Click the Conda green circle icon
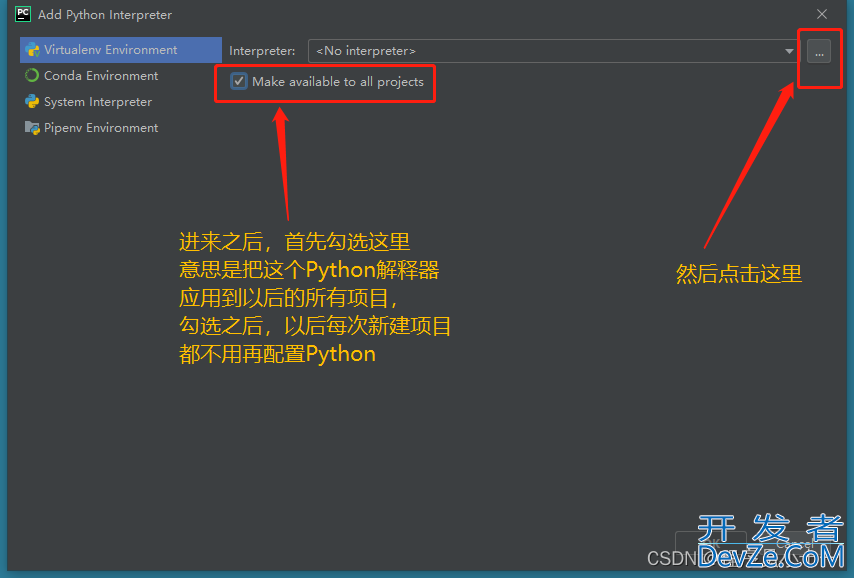This screenshot has width=854, height=578. click(32, 76)
